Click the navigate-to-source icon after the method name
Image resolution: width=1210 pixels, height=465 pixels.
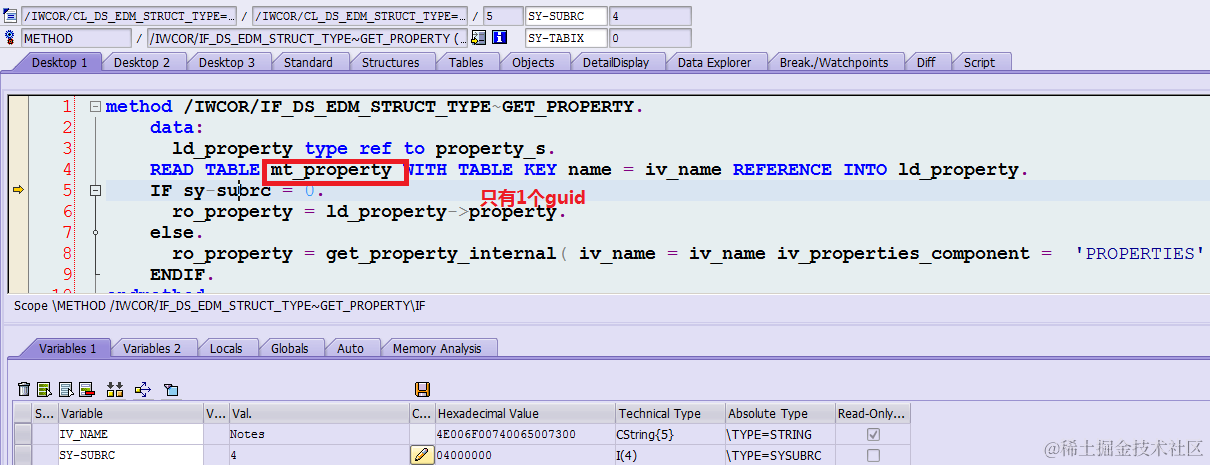(x=478, y=38)
